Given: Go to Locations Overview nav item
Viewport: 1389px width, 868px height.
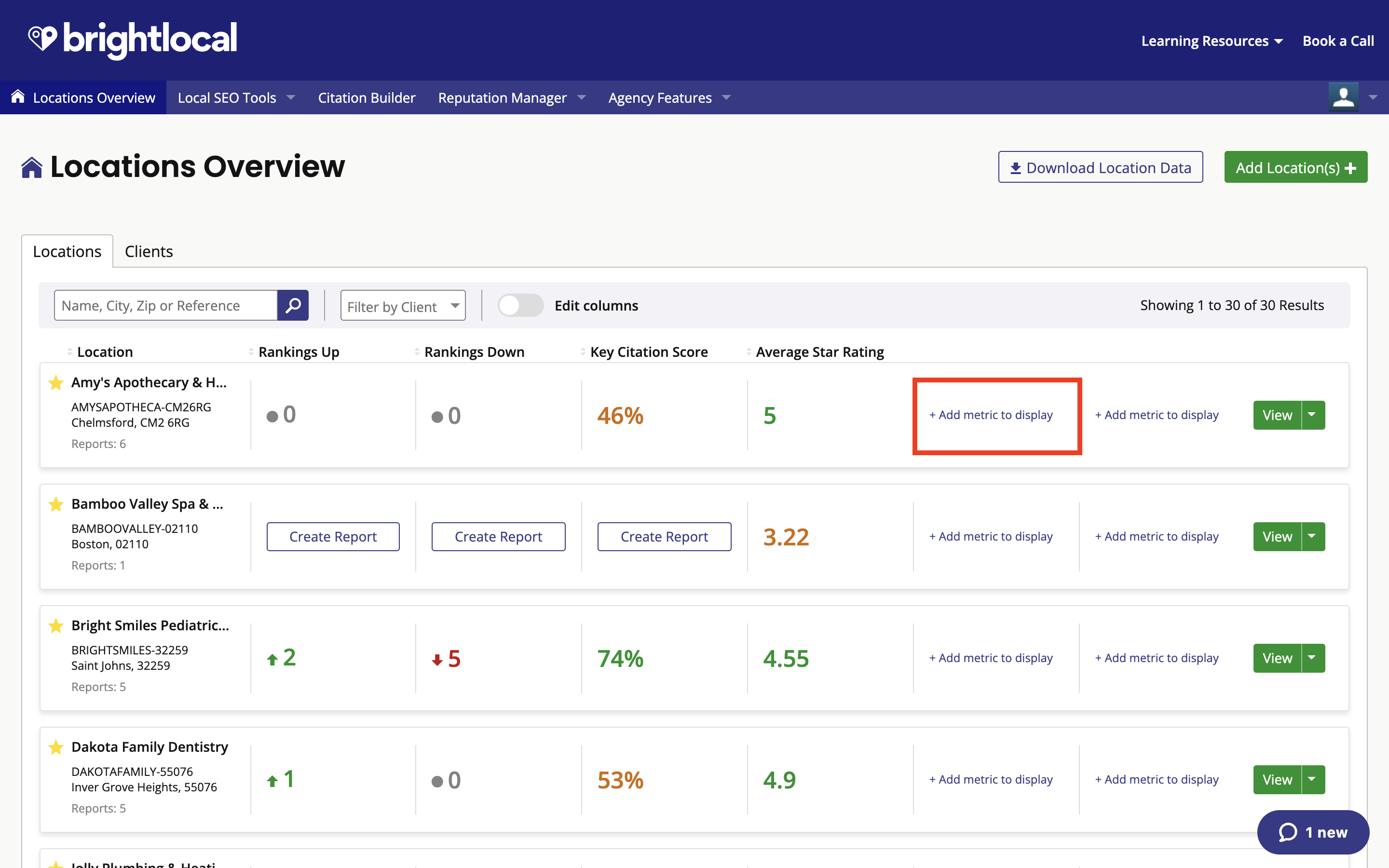Looking at the screenshot, I should pos(83,97).
